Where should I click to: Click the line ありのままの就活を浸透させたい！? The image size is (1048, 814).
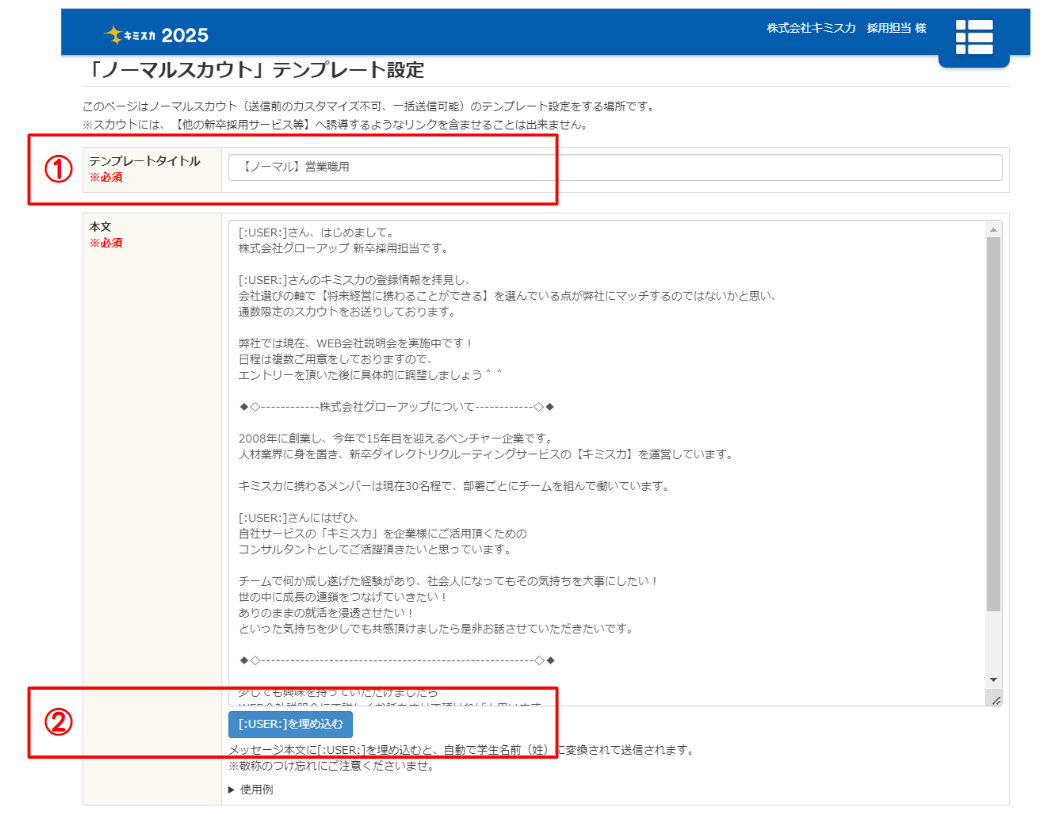(327, 613)
